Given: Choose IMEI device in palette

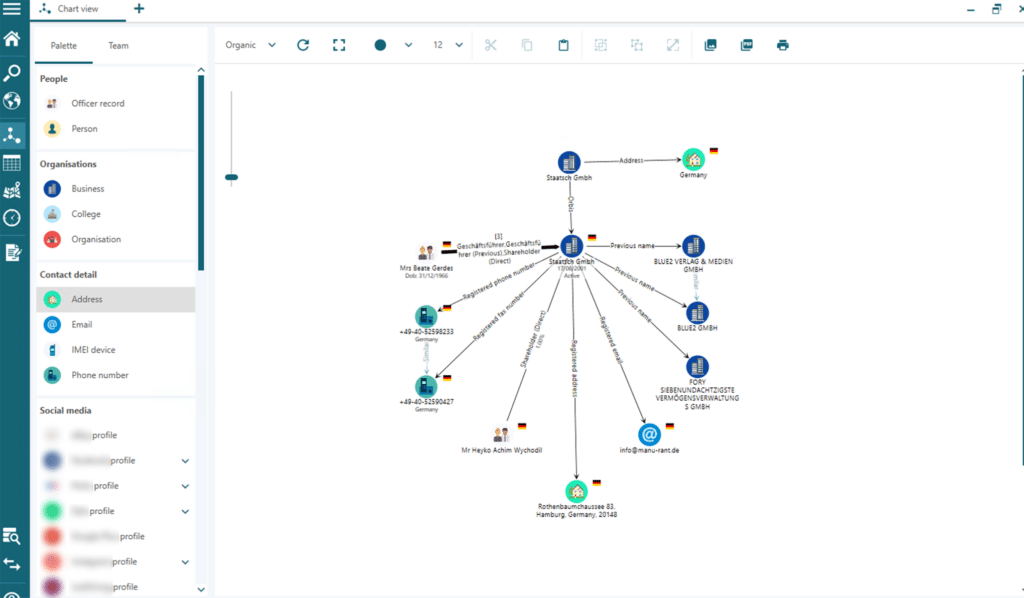Looking at the screenshot, I should point(116,350).
